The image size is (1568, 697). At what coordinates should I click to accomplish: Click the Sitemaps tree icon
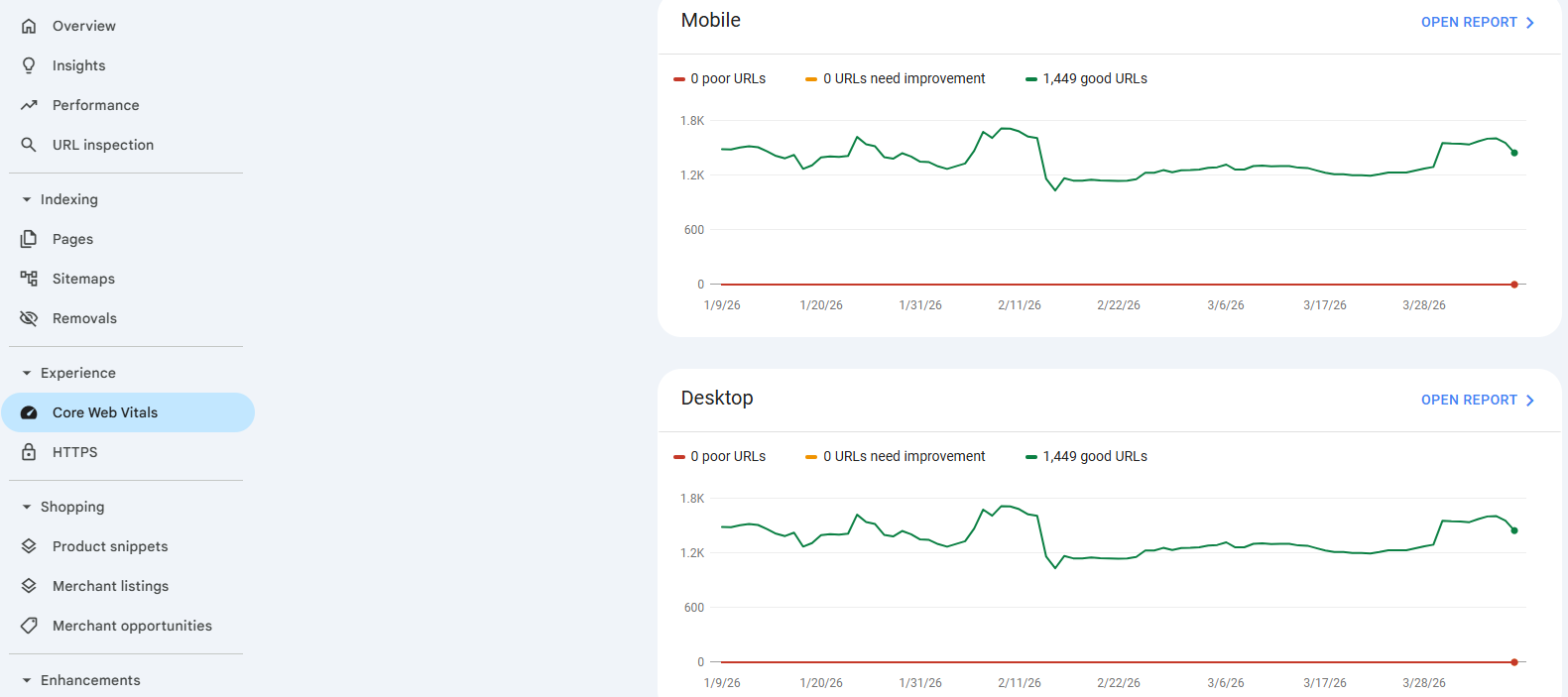point(29,279)
